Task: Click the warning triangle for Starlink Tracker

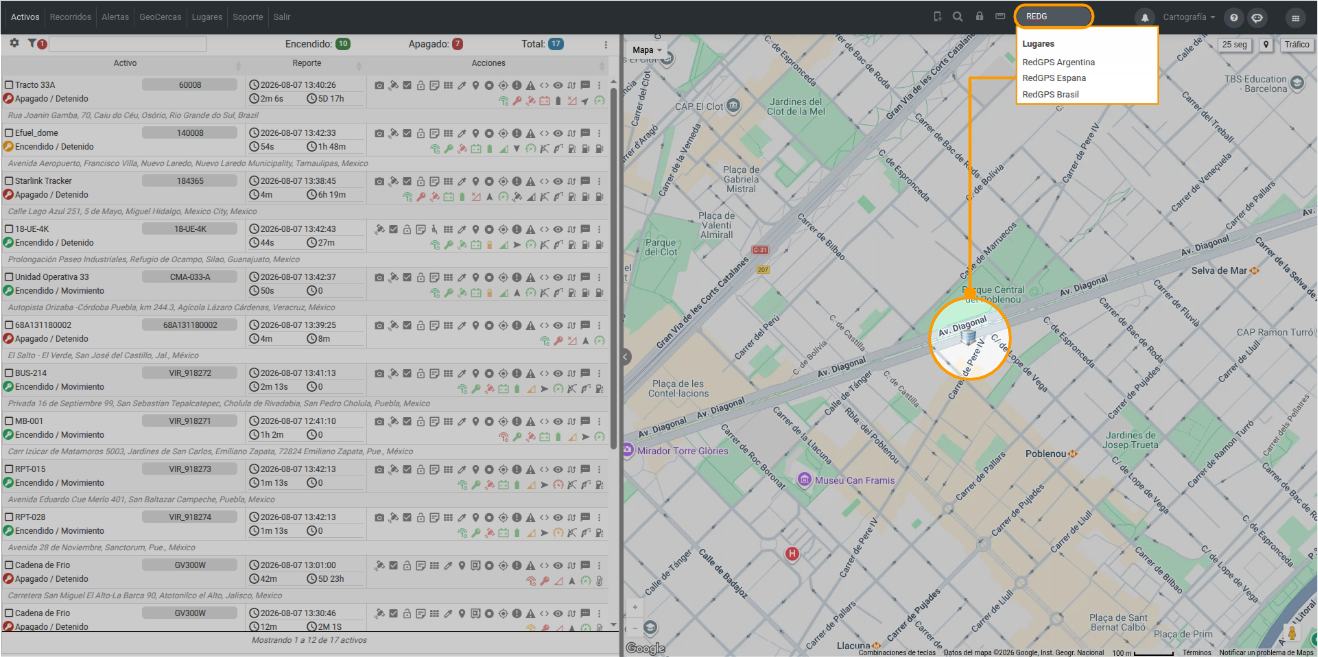Action: tap(530, 181)
